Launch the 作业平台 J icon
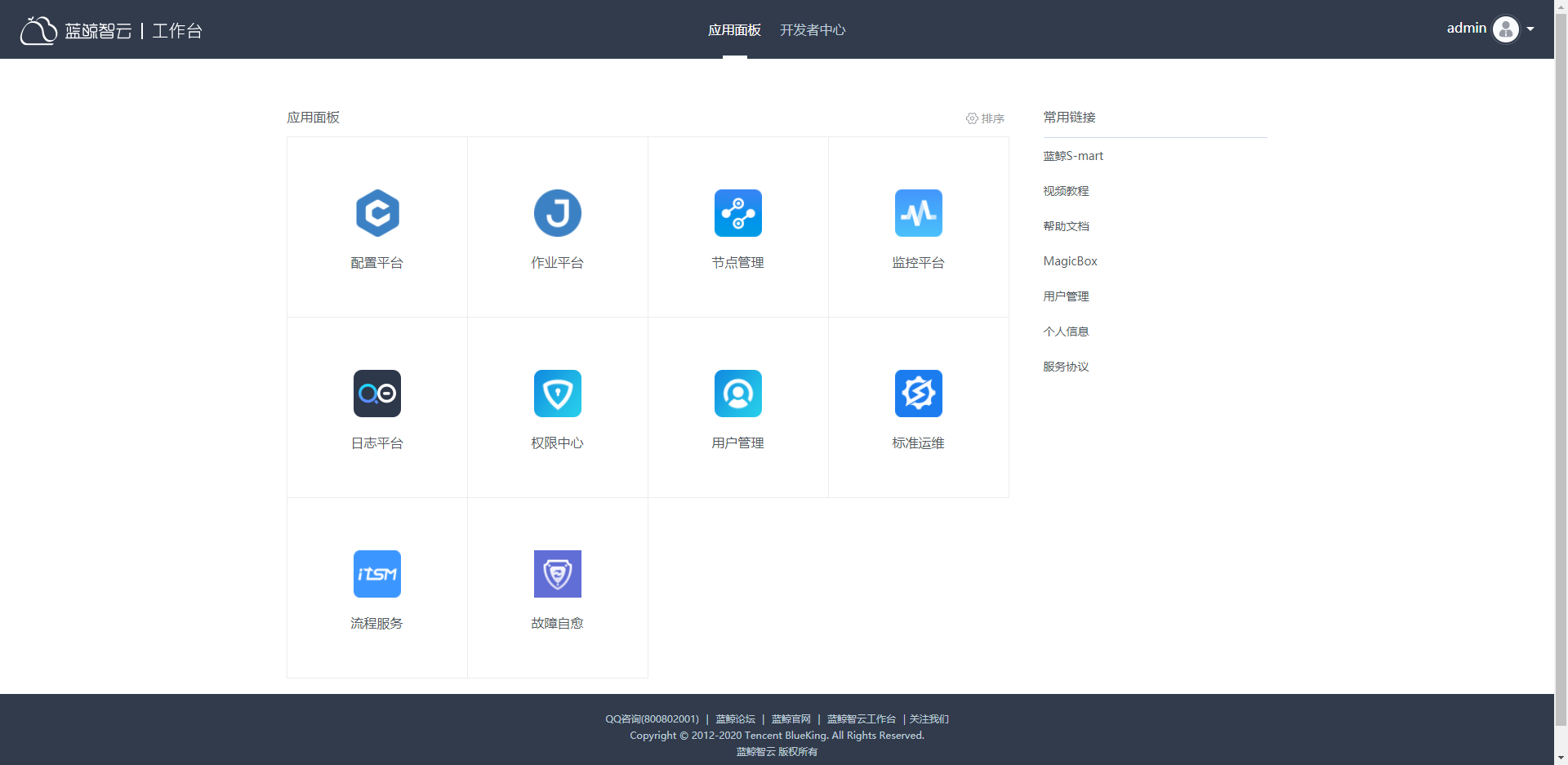The image size is (1568, 765). (558, 213)
